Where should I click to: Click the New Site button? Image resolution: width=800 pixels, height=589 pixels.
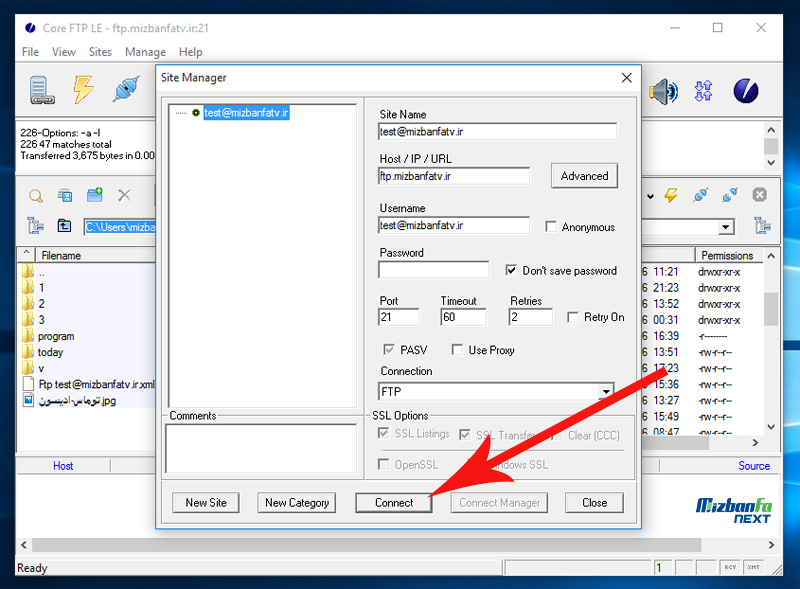(206, 503)
